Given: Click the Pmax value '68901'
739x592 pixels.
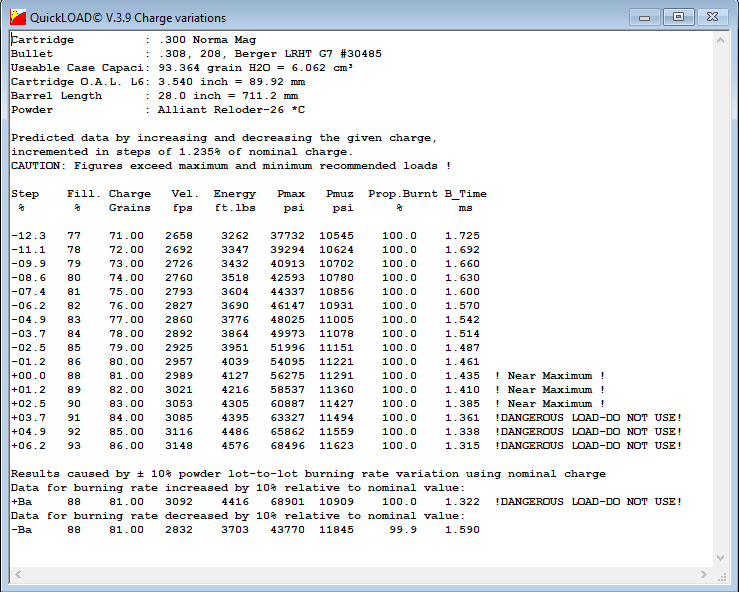Looking at the screenshot, I should pos(287,502).
